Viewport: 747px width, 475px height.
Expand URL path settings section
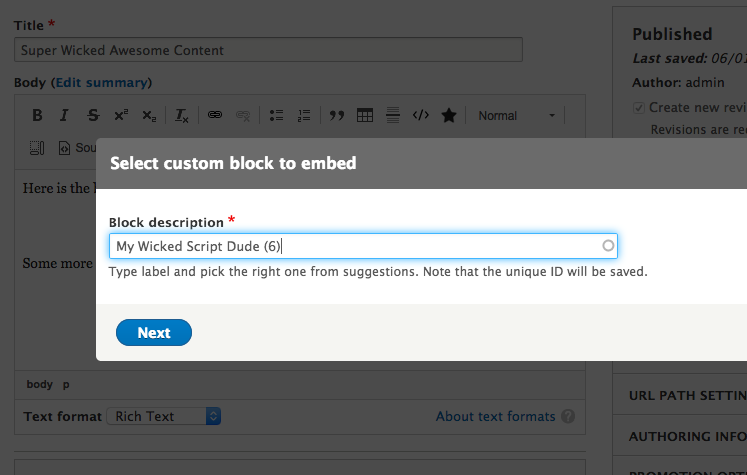(x=686, y=395)
